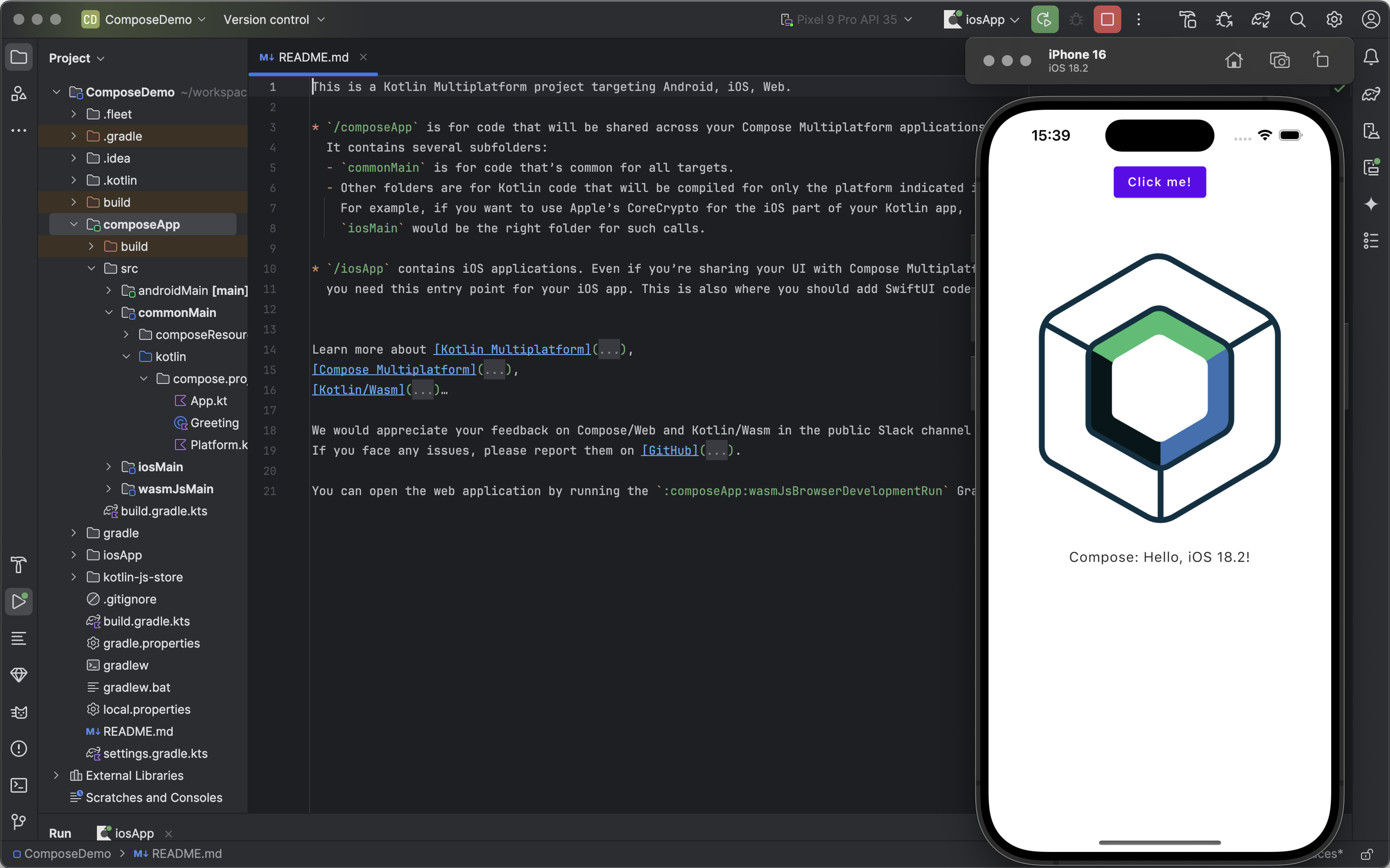Close the iosApp run tab
Viewport: 1390px width, 868px height.
[168, 834]
